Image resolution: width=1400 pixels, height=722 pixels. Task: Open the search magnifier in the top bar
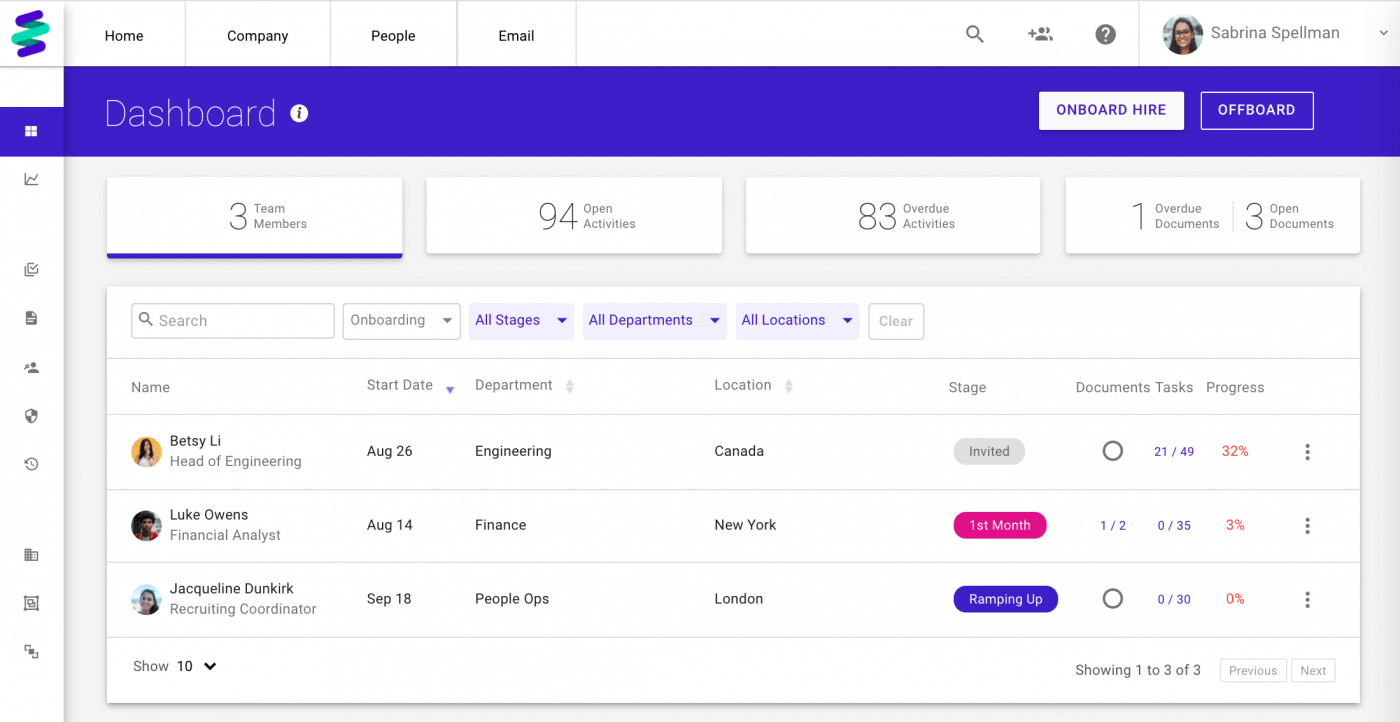click(975, 34)
